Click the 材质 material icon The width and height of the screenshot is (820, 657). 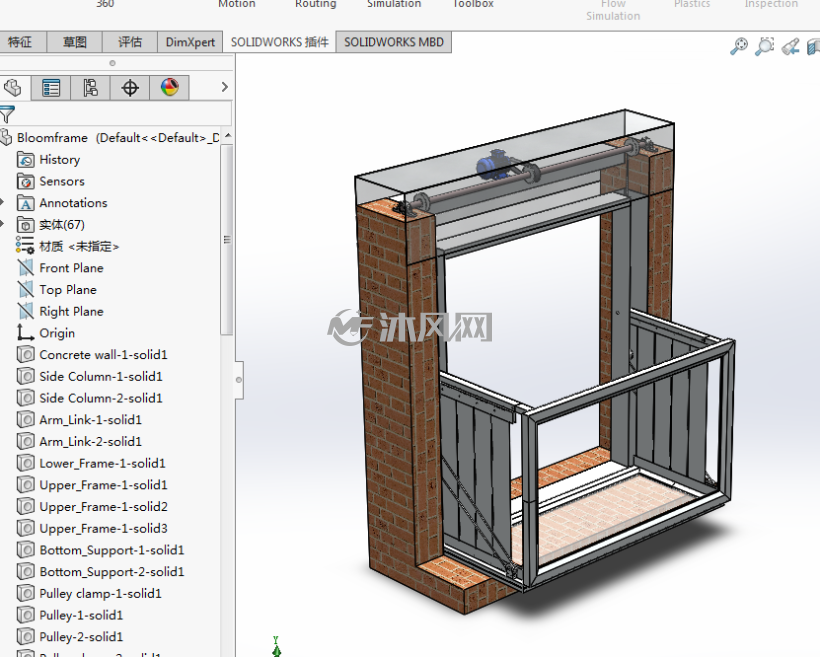click(26, 246)
